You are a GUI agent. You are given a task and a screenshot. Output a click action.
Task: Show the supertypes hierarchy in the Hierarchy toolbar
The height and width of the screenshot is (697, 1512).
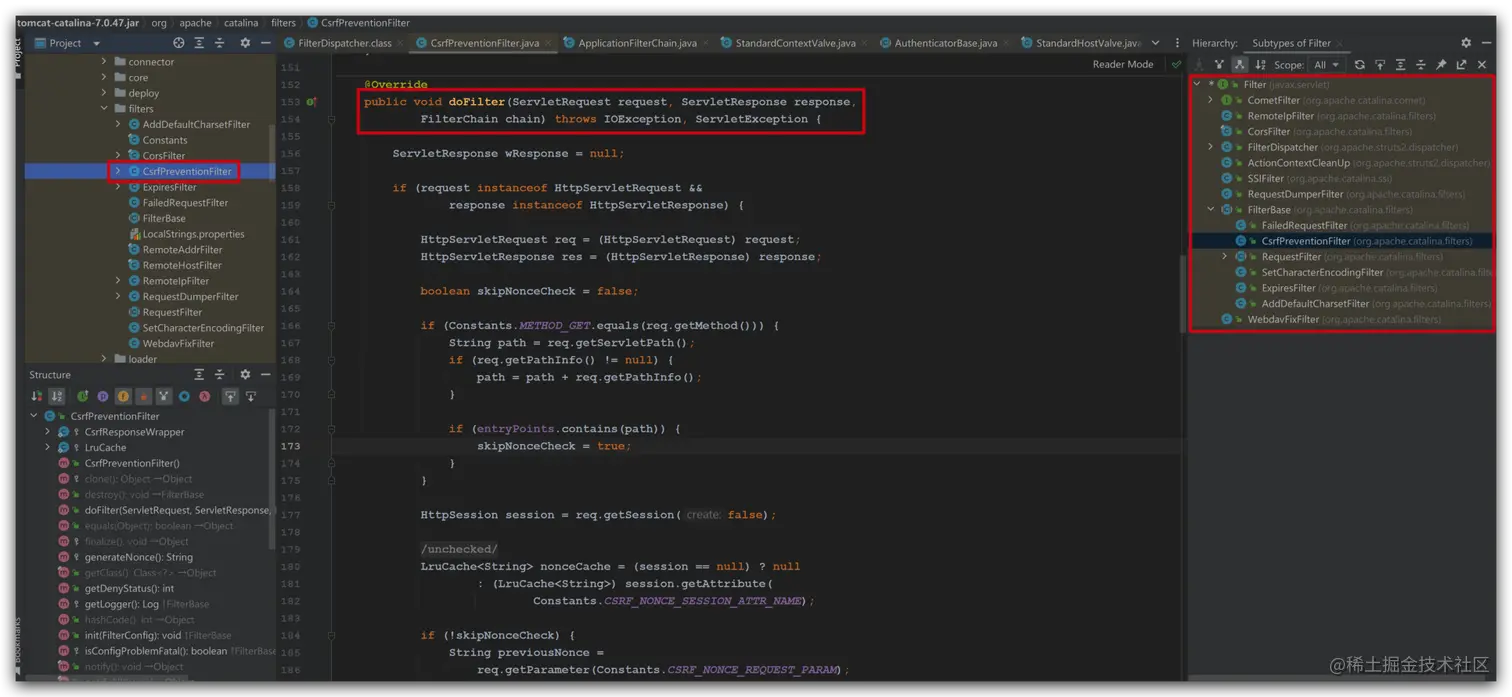coord(1219,65)
